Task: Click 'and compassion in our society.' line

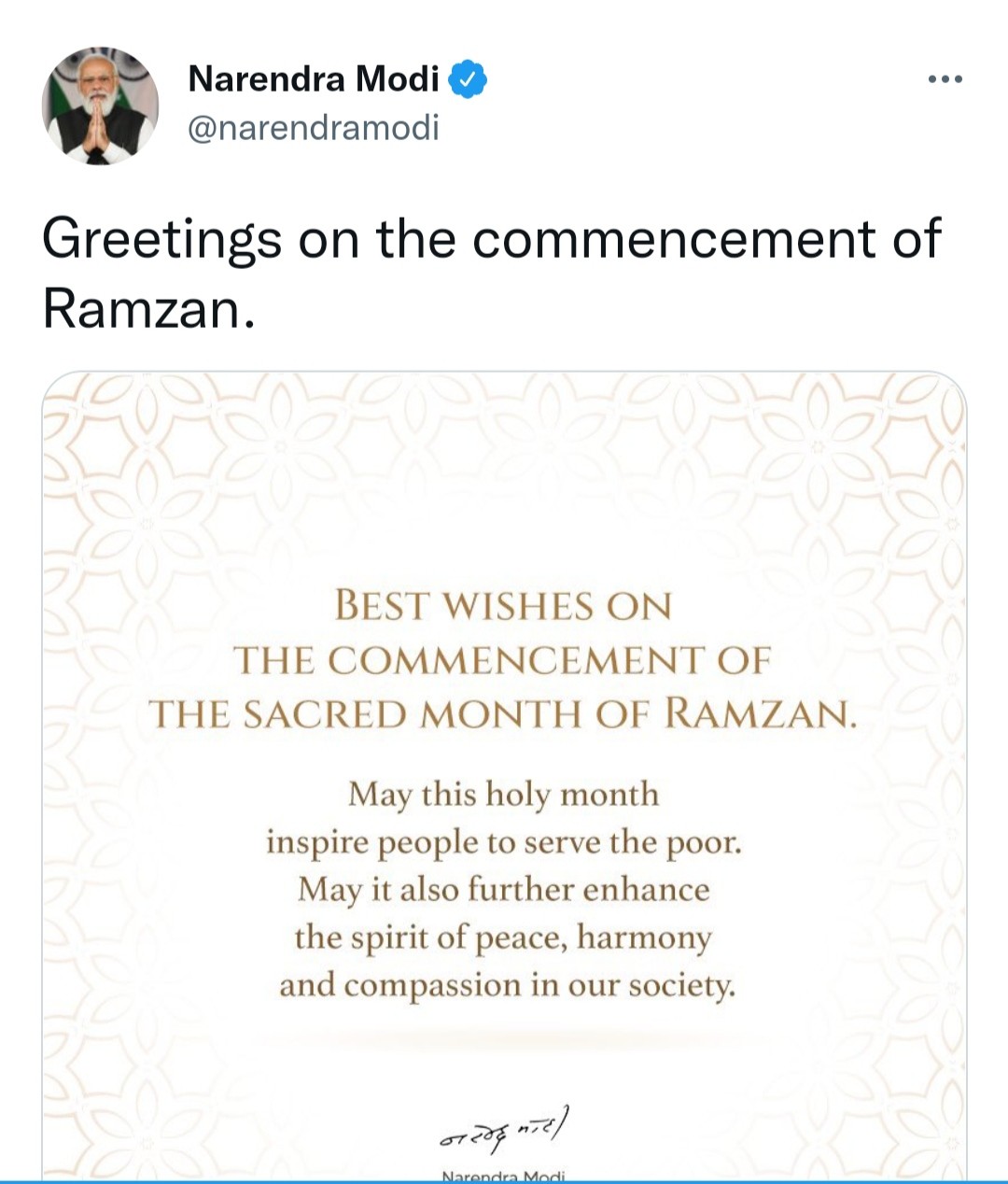Action: coord(507,985)
